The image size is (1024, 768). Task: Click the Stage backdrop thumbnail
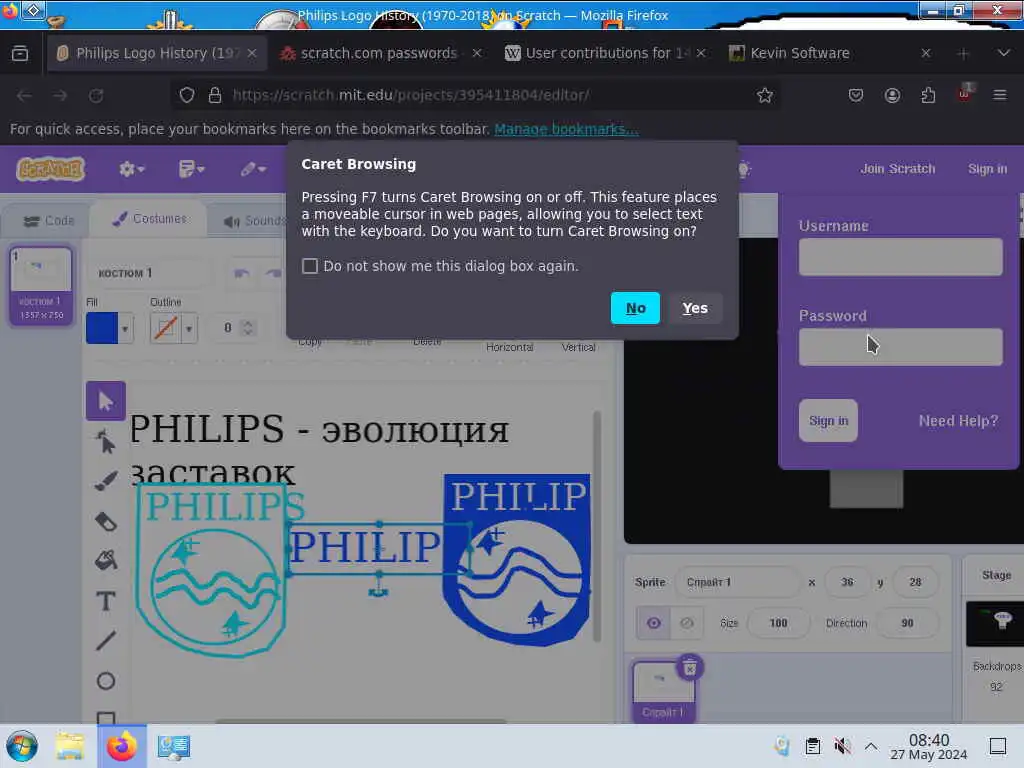(x=995, y=624)
